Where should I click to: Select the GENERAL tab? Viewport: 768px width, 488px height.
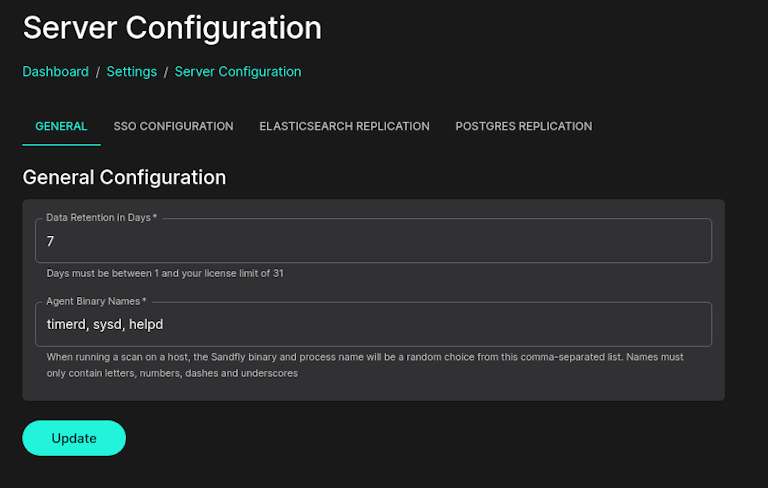61,126
